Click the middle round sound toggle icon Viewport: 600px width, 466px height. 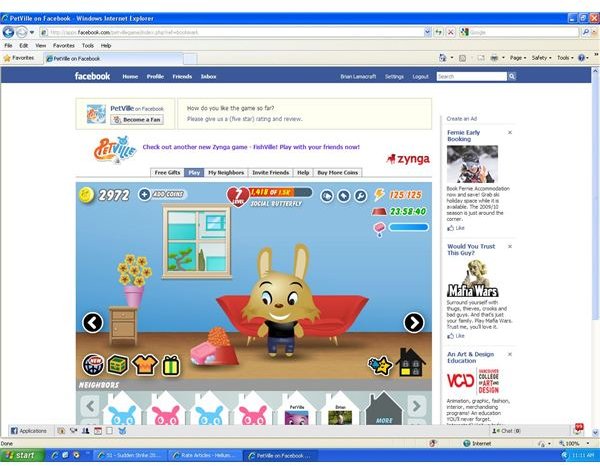(344, 196)
